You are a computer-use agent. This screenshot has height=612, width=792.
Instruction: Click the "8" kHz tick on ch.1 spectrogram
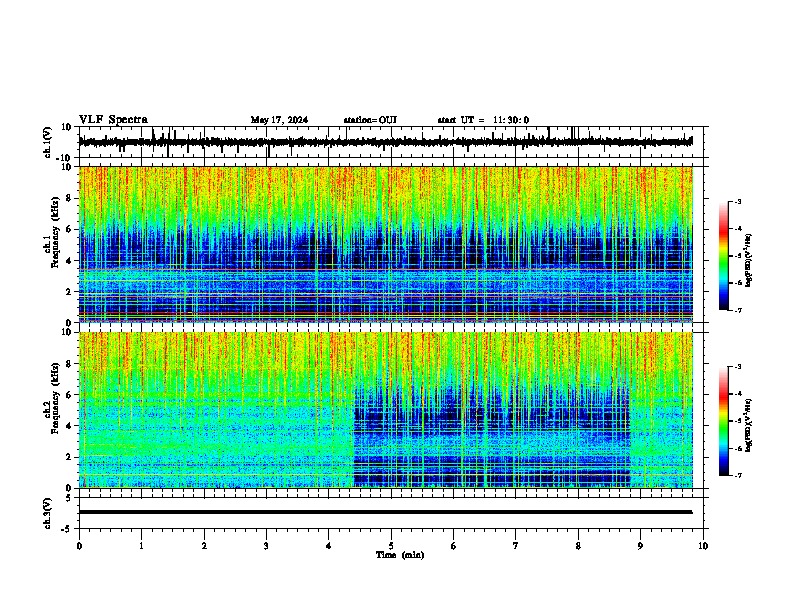(69, 198)
